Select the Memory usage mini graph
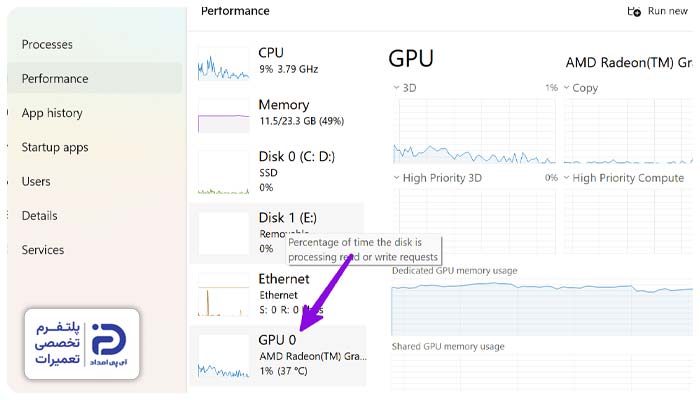The image size is (700, 400). (223, 116)
